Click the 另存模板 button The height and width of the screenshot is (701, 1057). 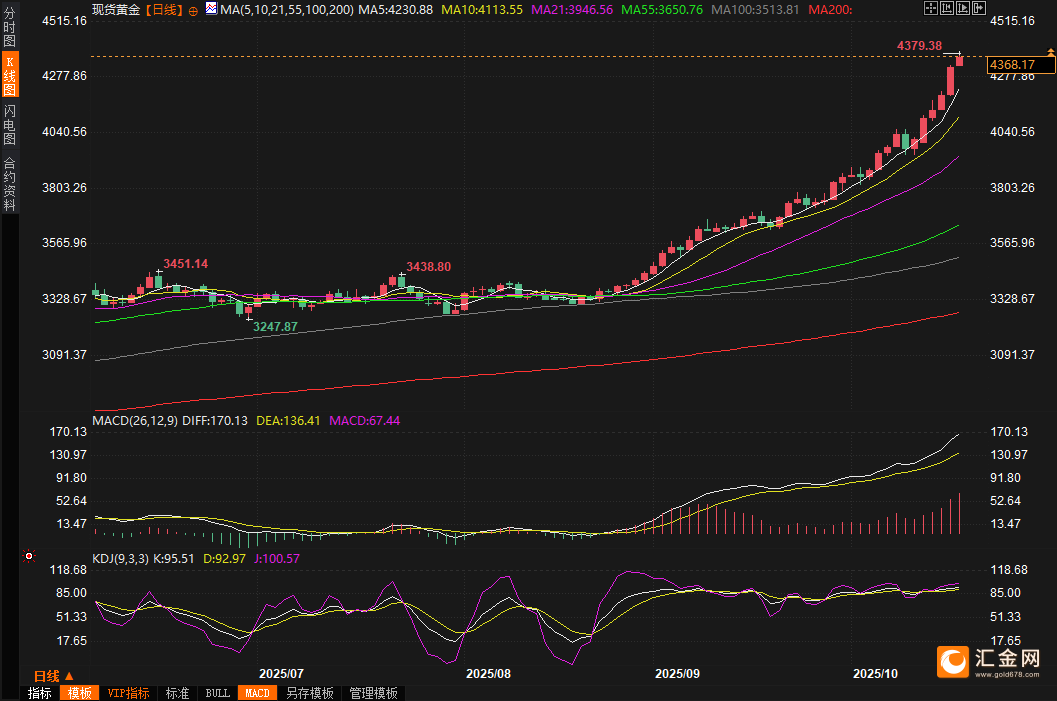tap(309, 693)
